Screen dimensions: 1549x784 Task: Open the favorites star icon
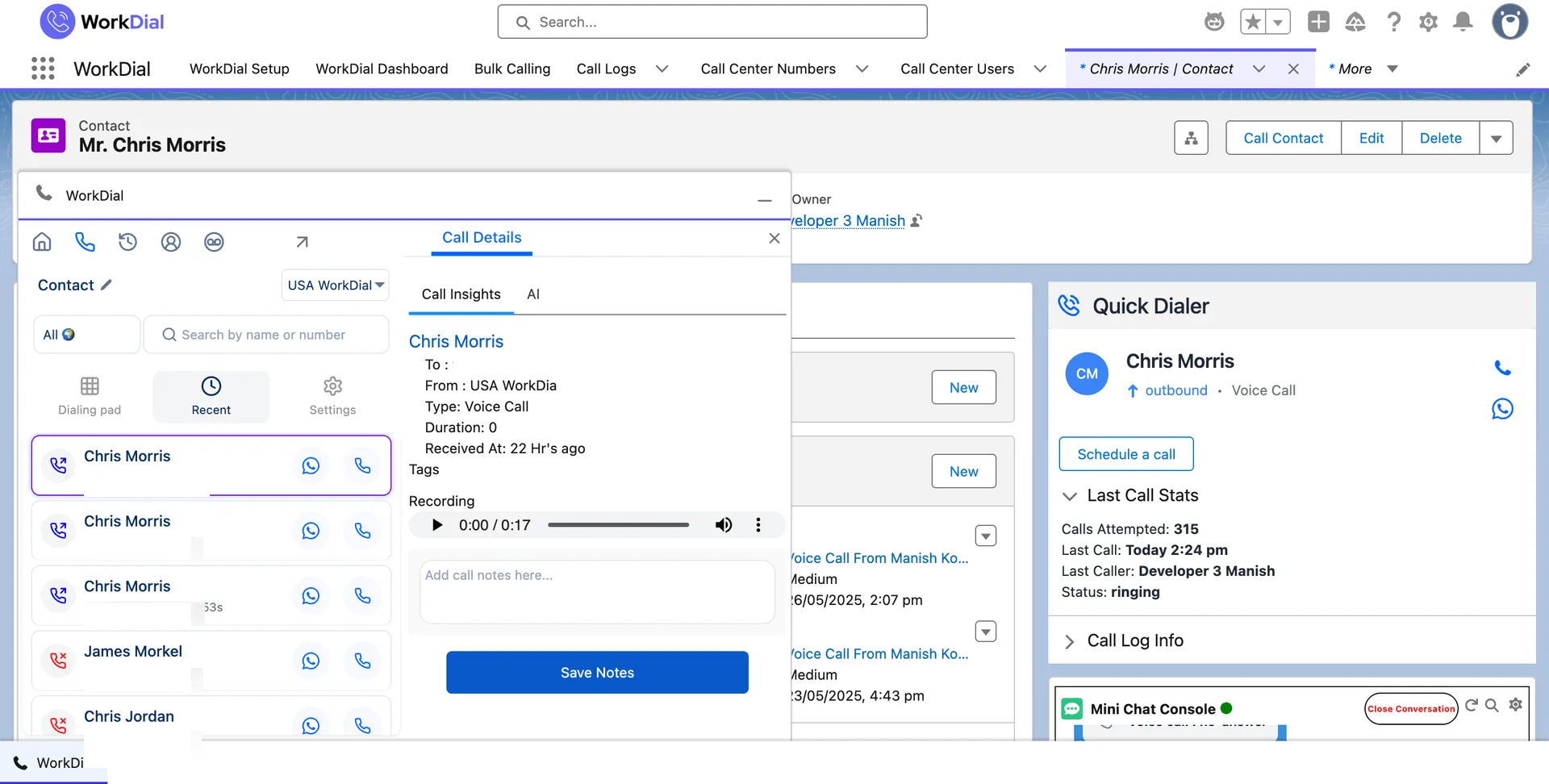(1253, 23)
